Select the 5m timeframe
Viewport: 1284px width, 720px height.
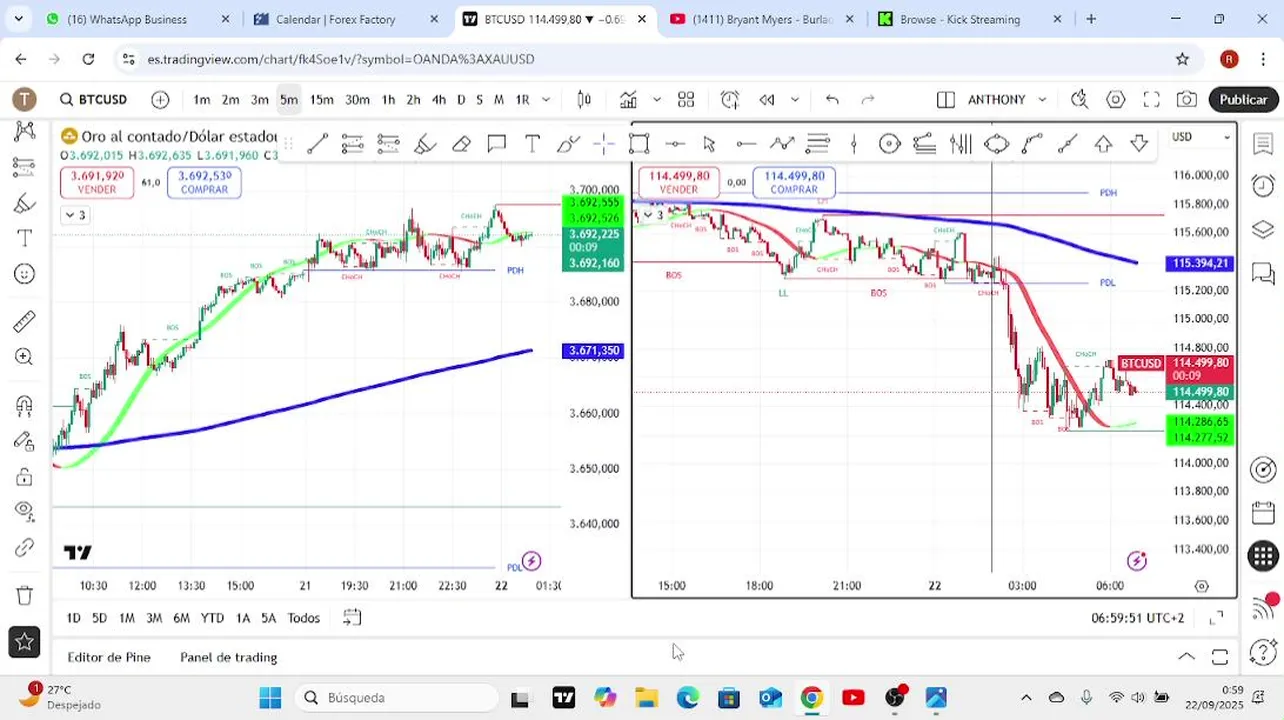click(289, 99)
